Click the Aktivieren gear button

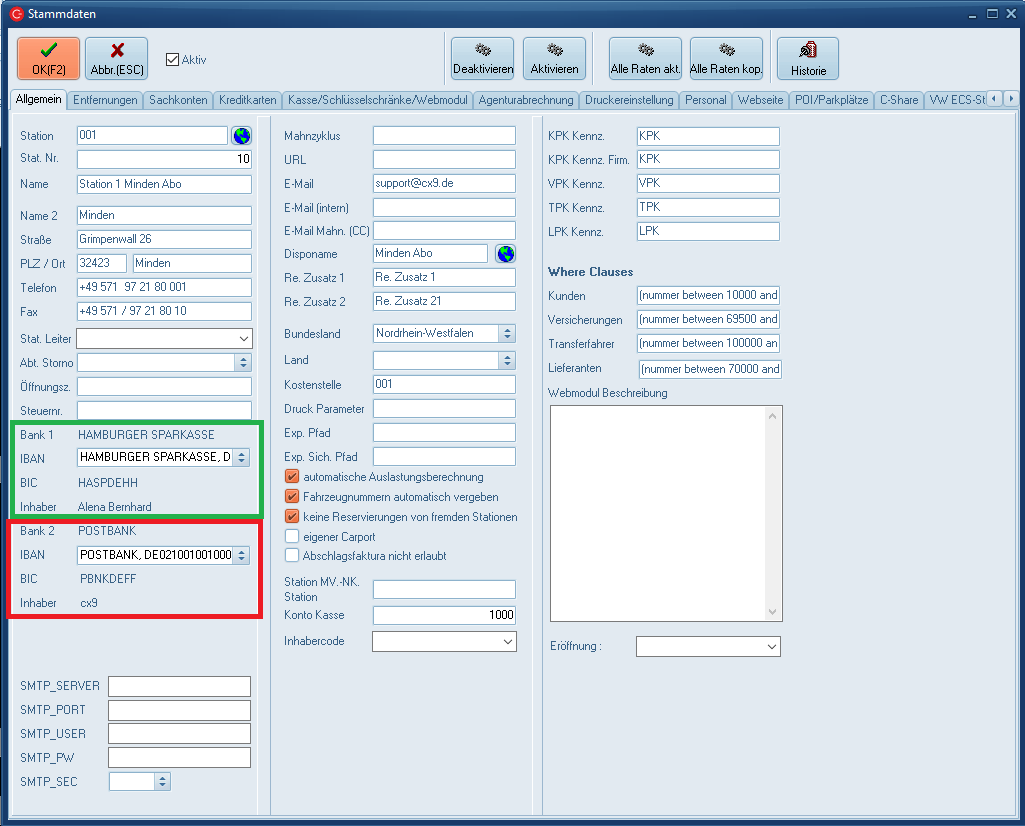coord(554,59)
